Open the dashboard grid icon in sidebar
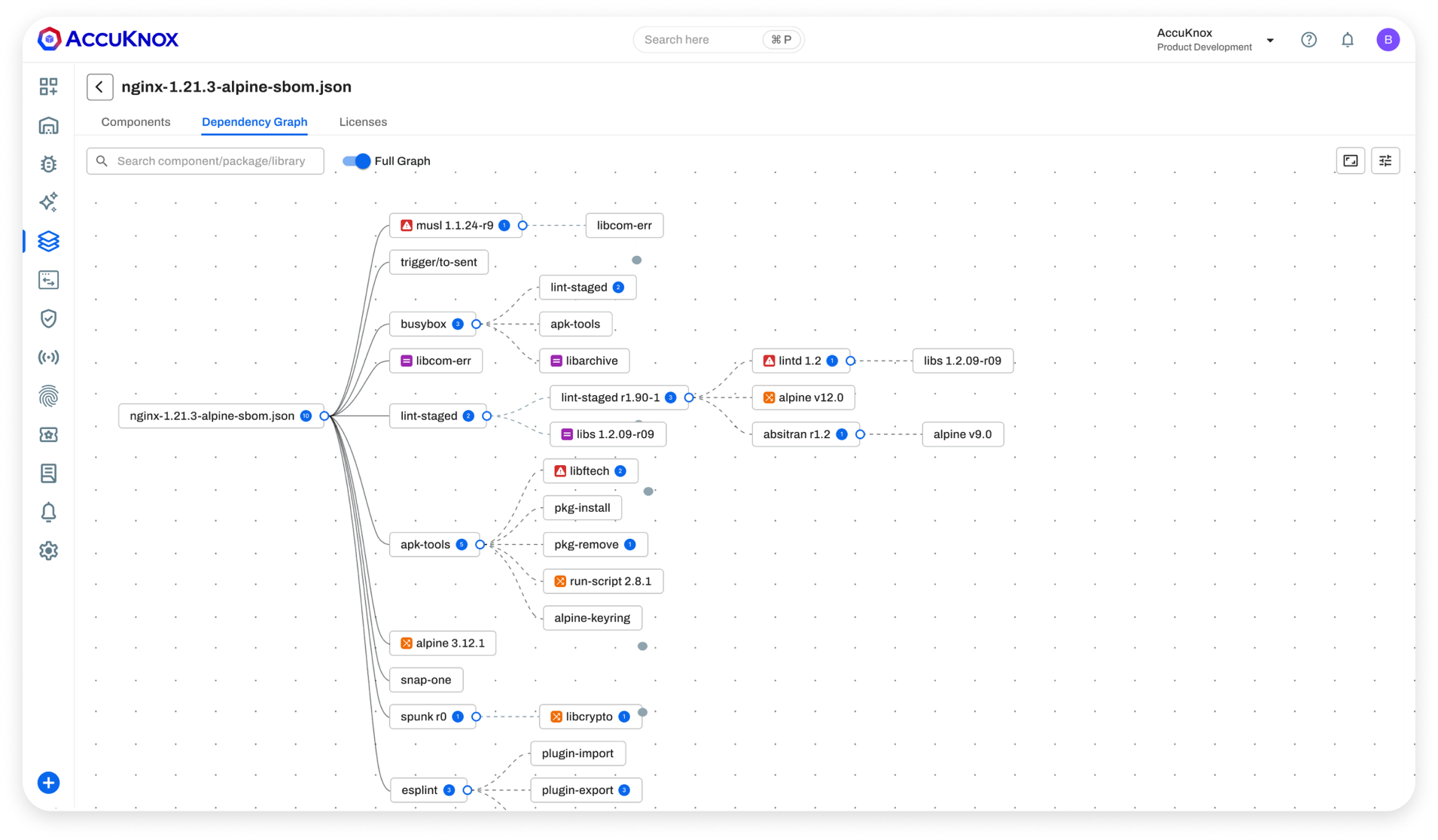 pos(49,87)
